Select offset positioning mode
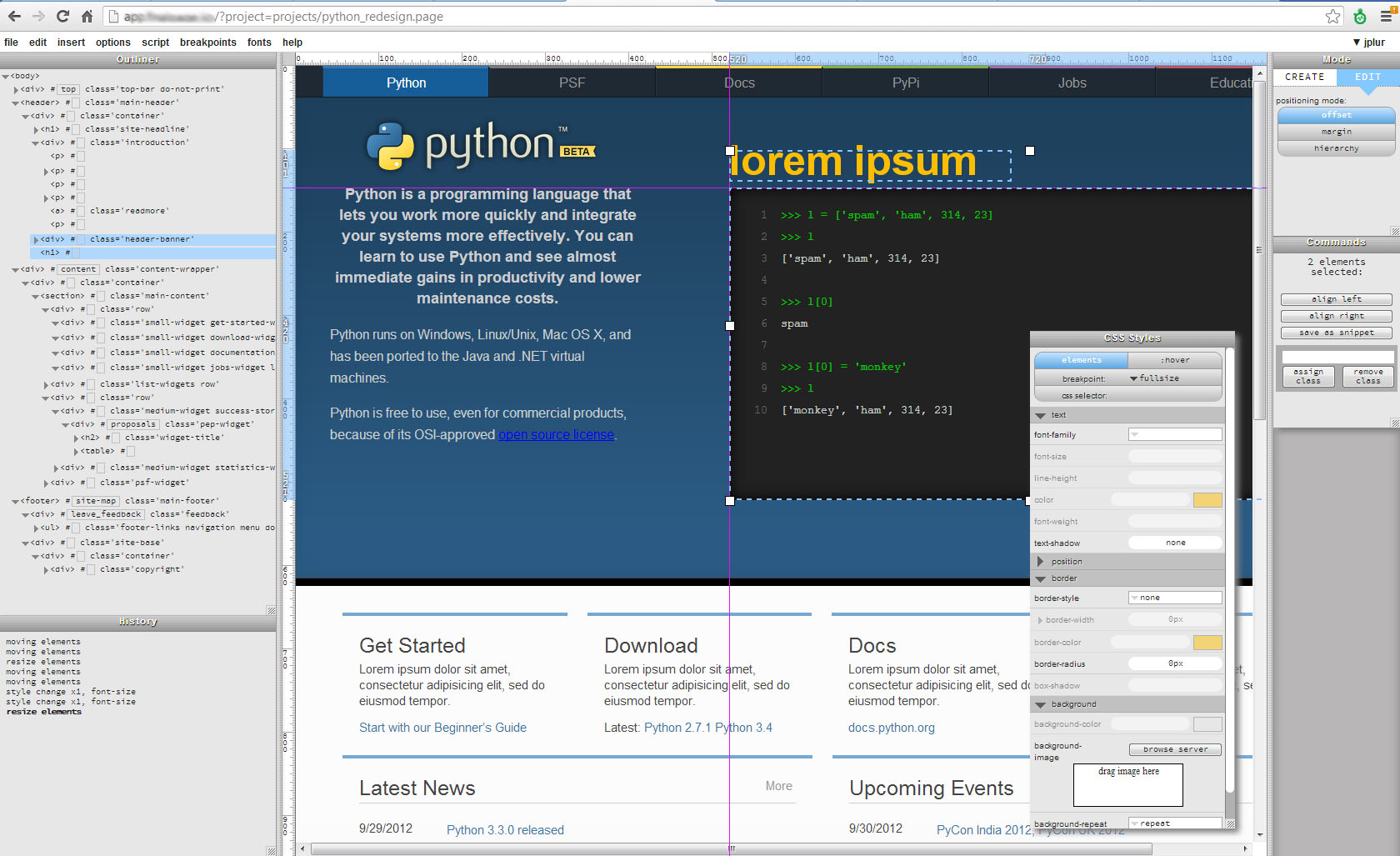Screen dimensions: 1400x856 click(x=1336, y=115)
